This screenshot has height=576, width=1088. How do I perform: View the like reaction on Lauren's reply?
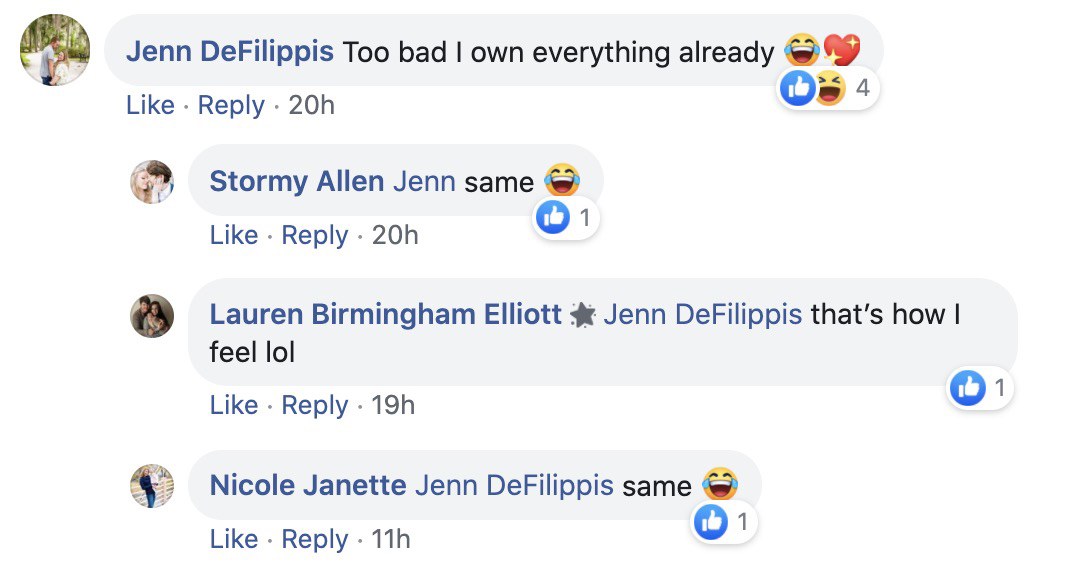[981, 388]
